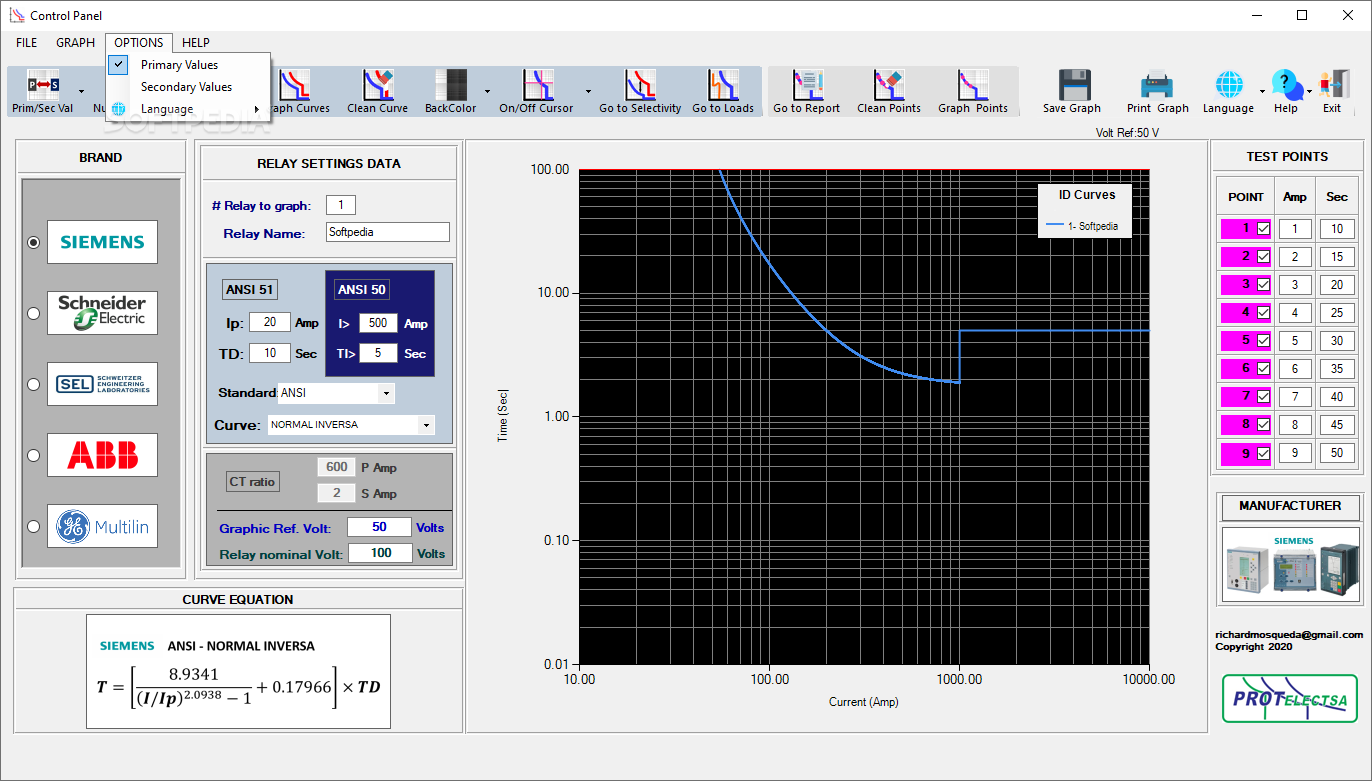Click the Clean Points toolbar icon
The height and width of the screenshot is (781, 1372).
coord(889,86)
